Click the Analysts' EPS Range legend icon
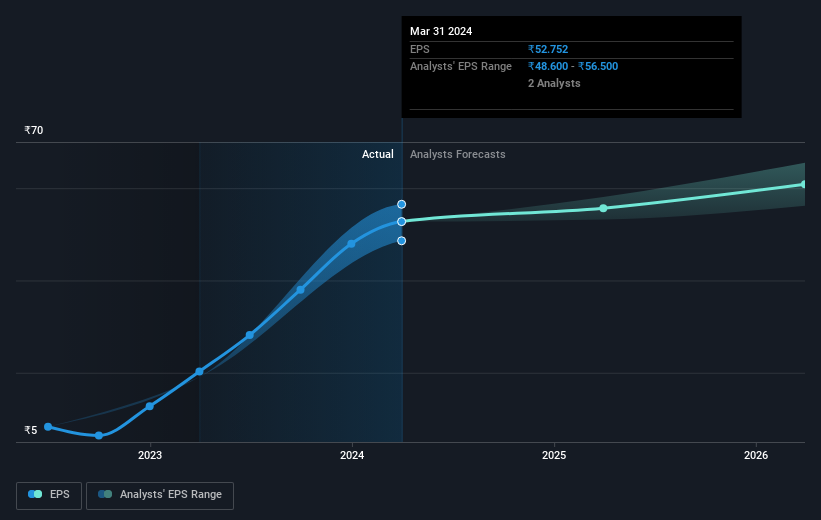 tap(105, 494)
